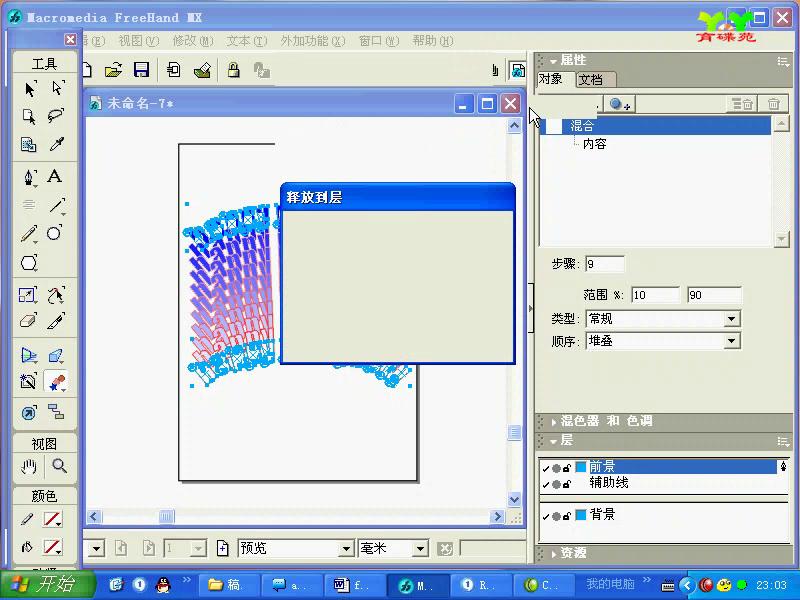
Task: Click the 前景 layer color swatch
Action: [x=581, y=467]
